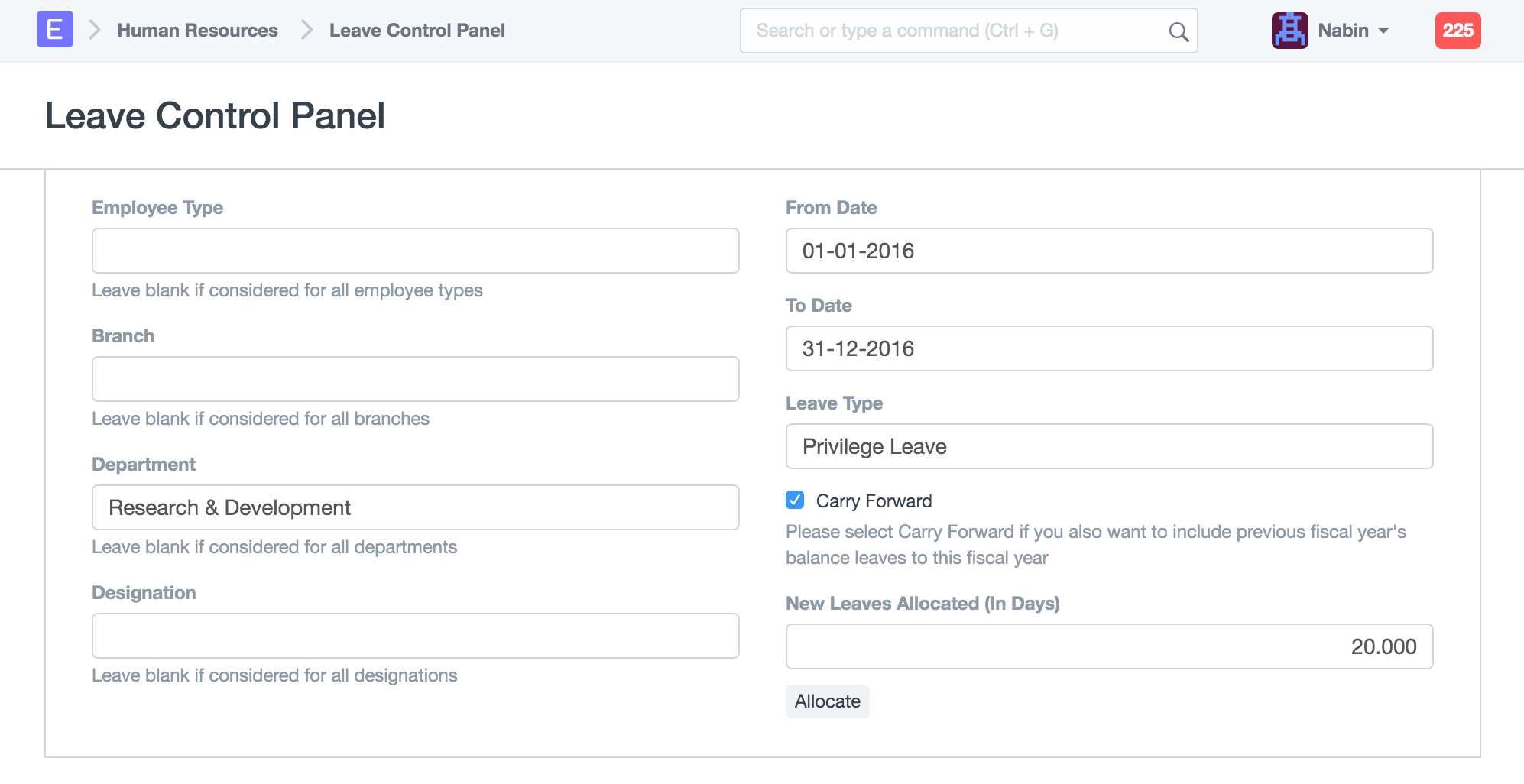Click the From Date field
The width and height of the screenshot is (1524, 784).
tap(1108, 251)
